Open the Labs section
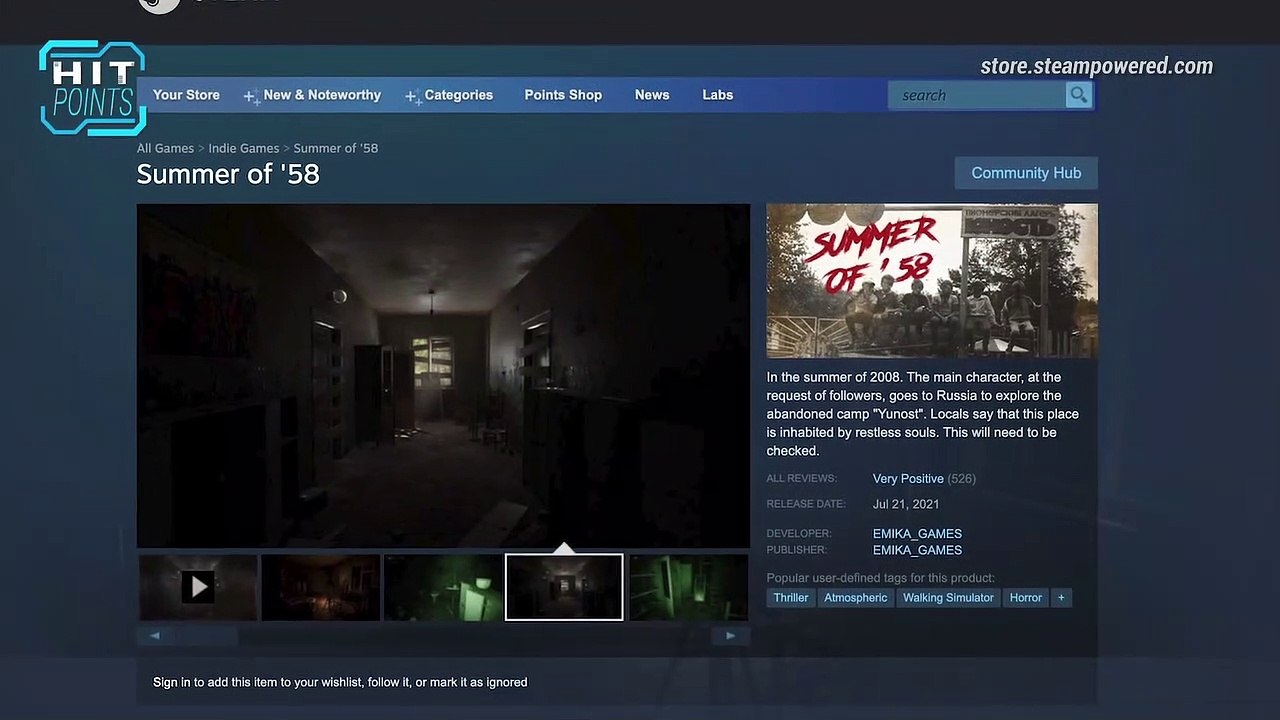 click(718, 95)
